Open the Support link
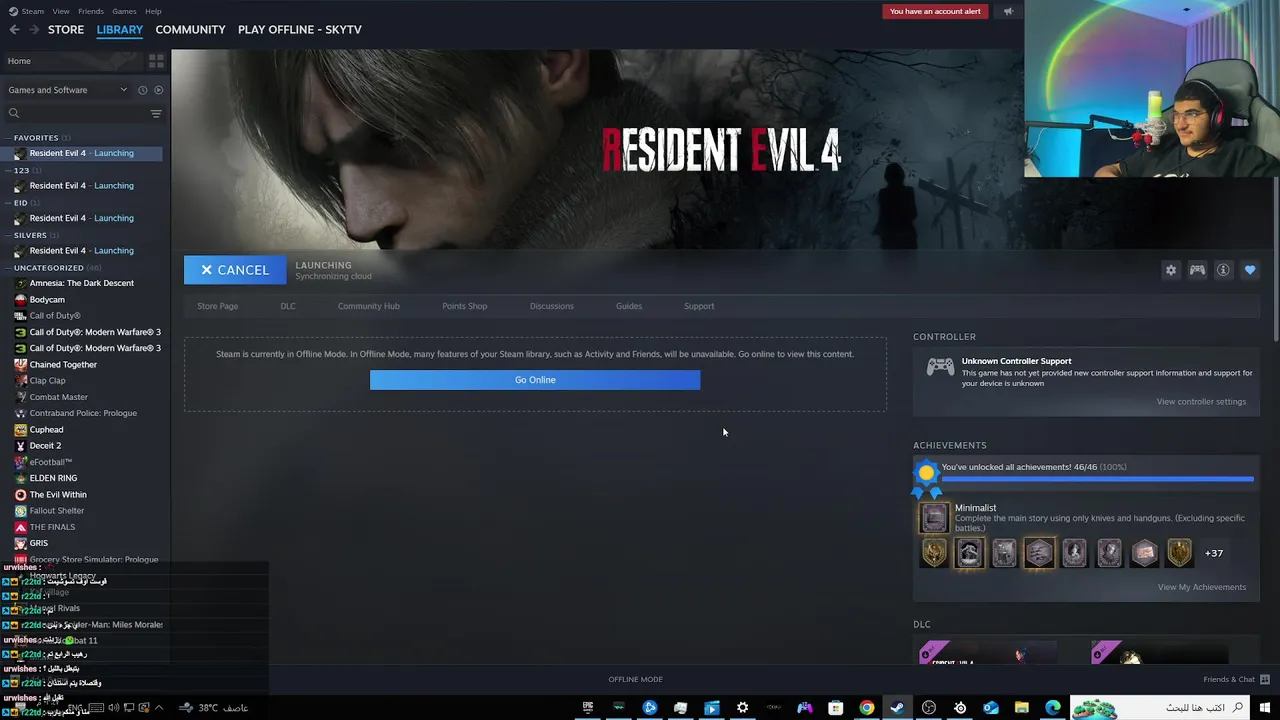 point(699,306)
